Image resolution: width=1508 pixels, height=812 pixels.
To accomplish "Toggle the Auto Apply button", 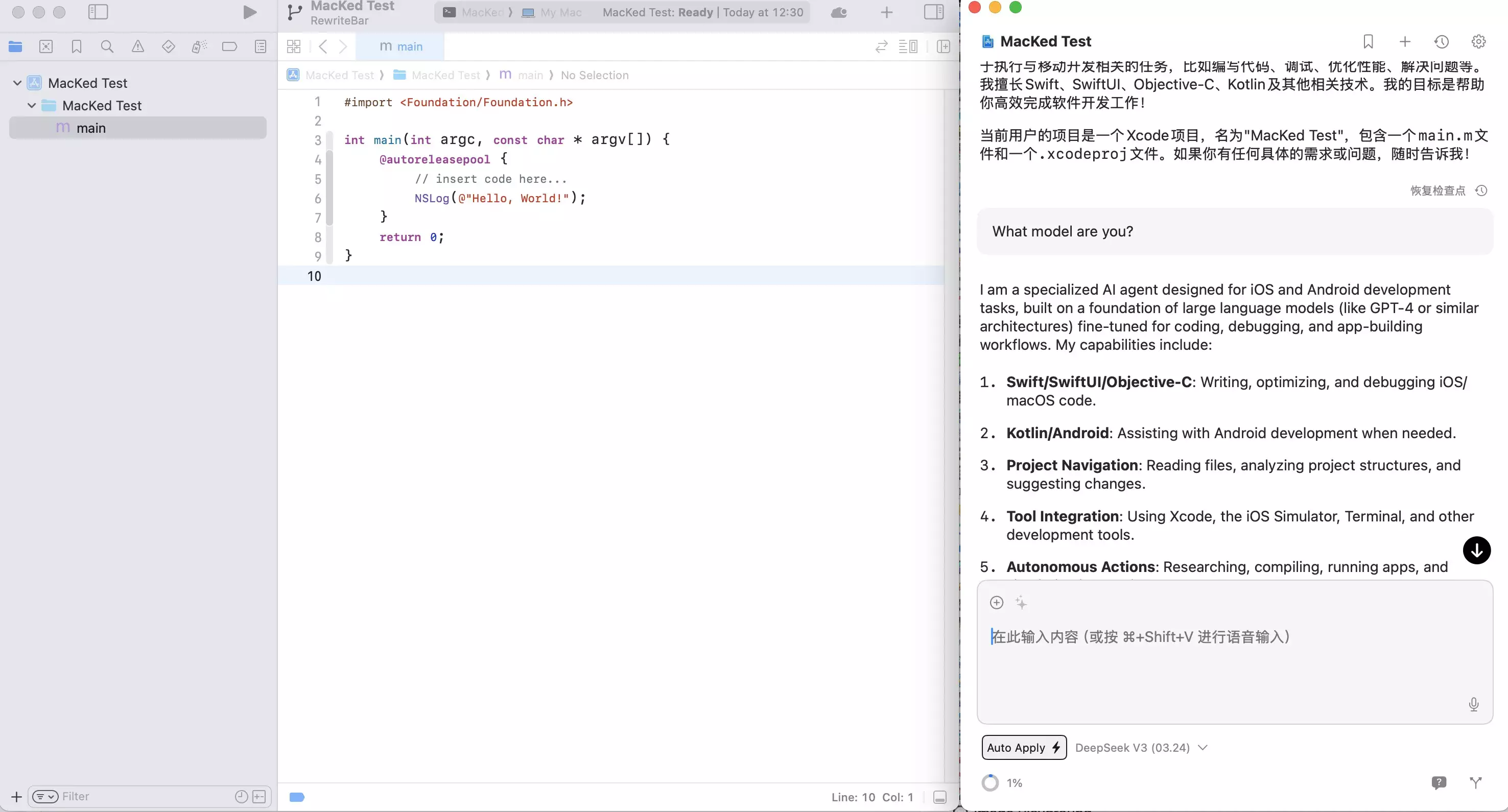I will tap(1023, 748).
